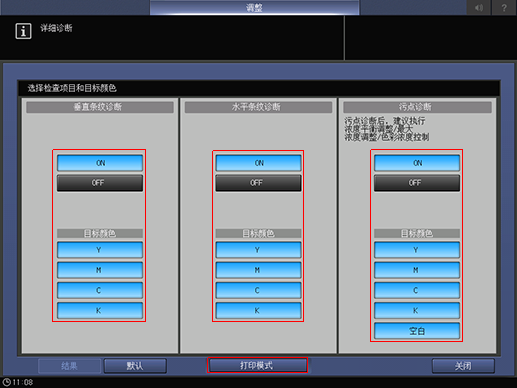Click the information icon beside 详细诊断
This screenshot has width=517, height=388.
(23, 31)
